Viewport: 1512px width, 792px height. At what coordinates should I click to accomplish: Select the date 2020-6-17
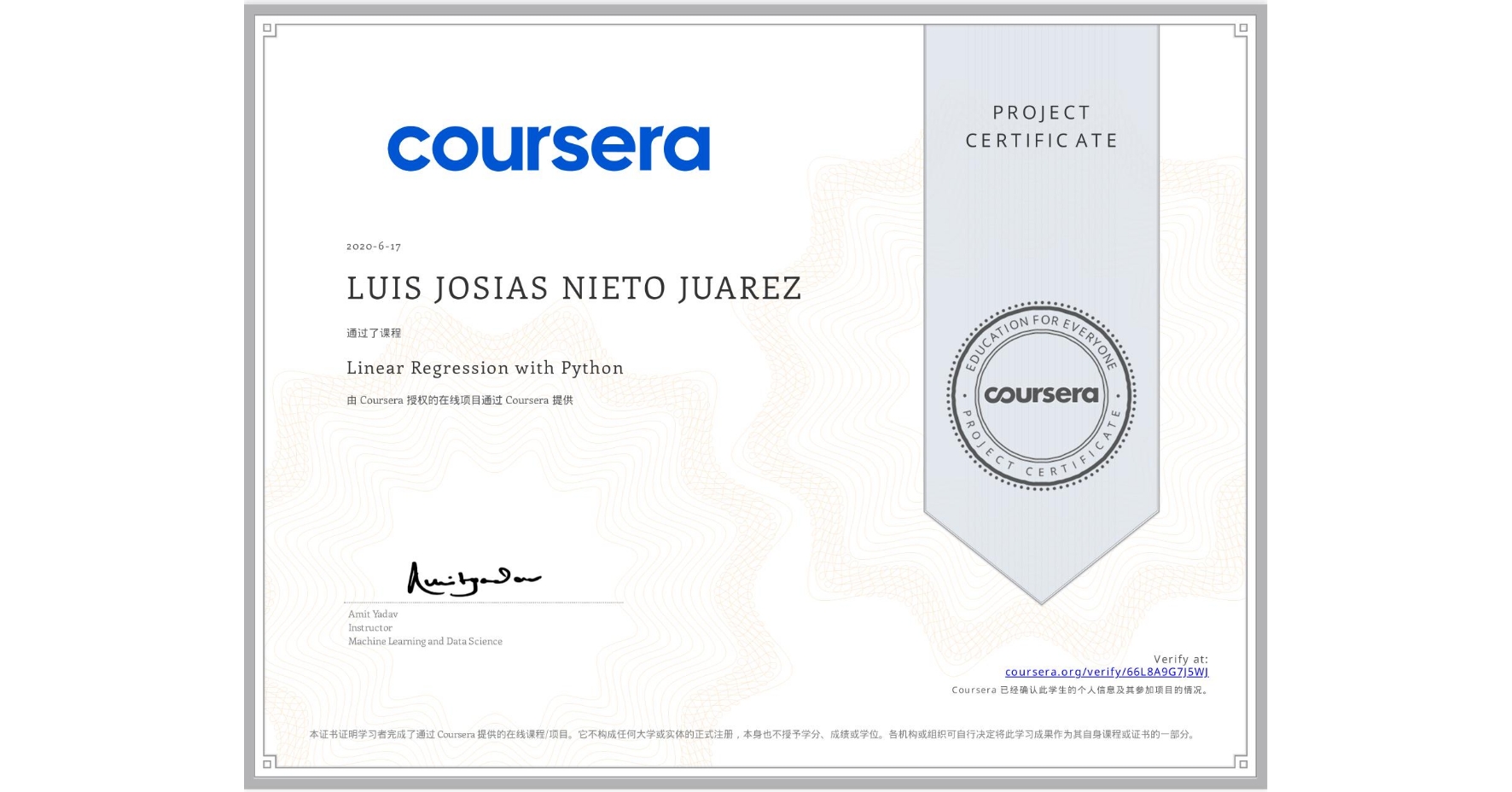click(374, 246)
